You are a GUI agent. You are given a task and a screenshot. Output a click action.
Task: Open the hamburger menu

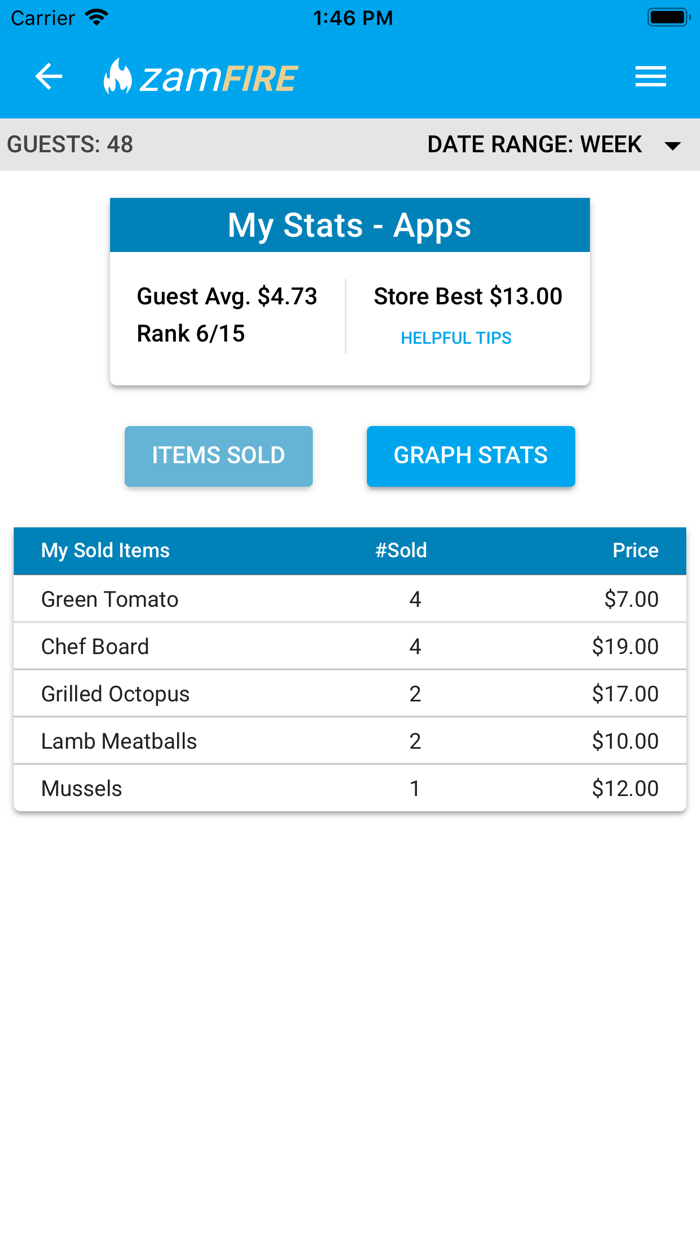[x=651, y=77]
